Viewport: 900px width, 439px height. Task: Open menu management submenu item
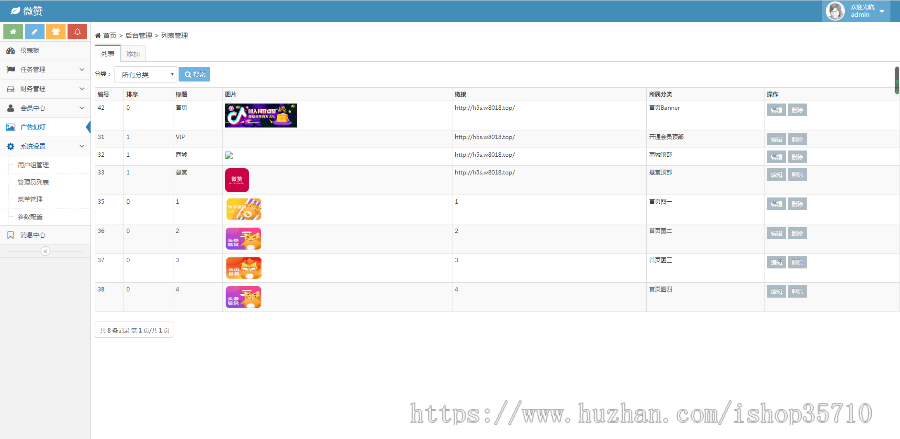[x=30, y=199]
